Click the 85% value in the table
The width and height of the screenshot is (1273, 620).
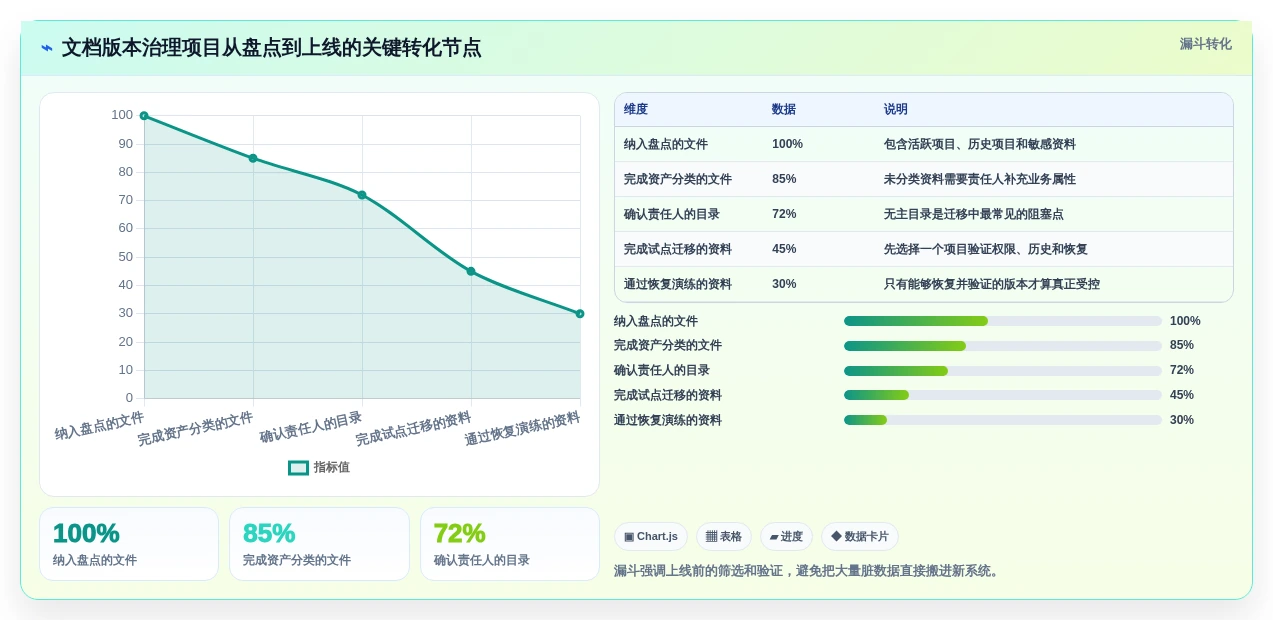784,179
